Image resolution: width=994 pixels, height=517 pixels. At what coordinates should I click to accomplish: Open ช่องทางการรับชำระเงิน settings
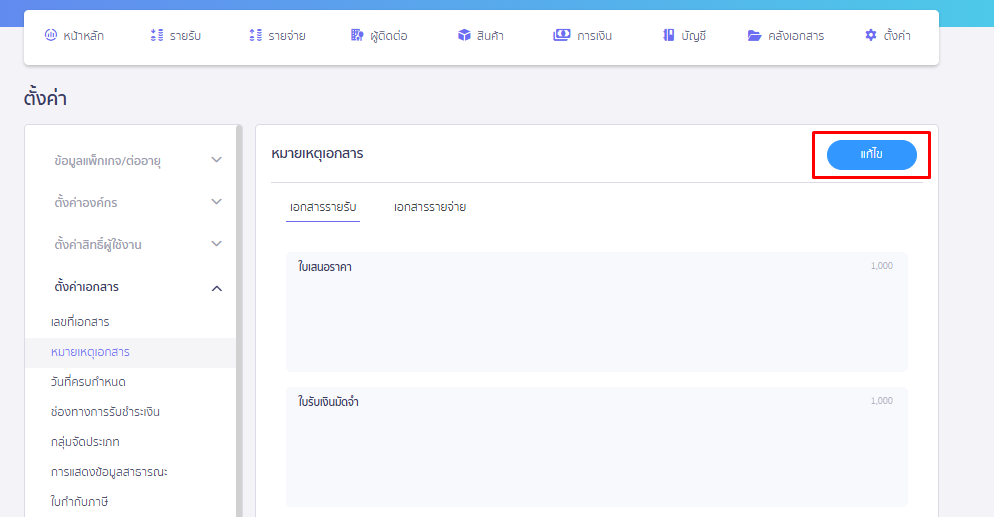(105, 412)
